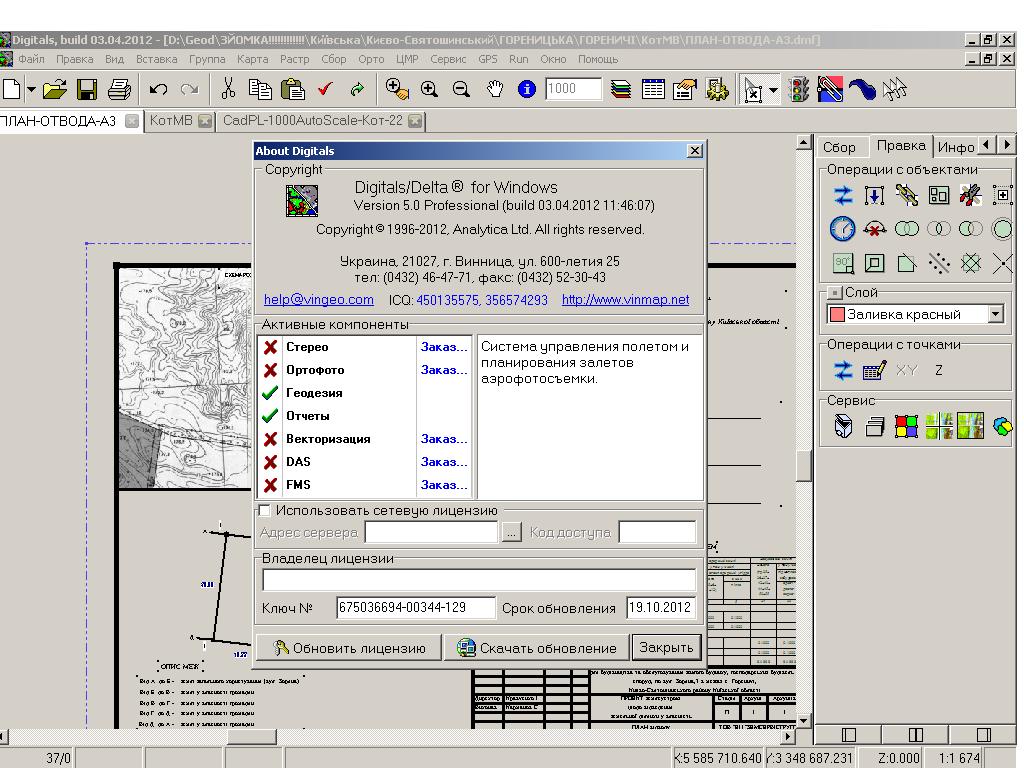Image resolution: width=1024 pixels, height=768 pixels.
Task: Open the Карта menu
Action: [252, 59]
